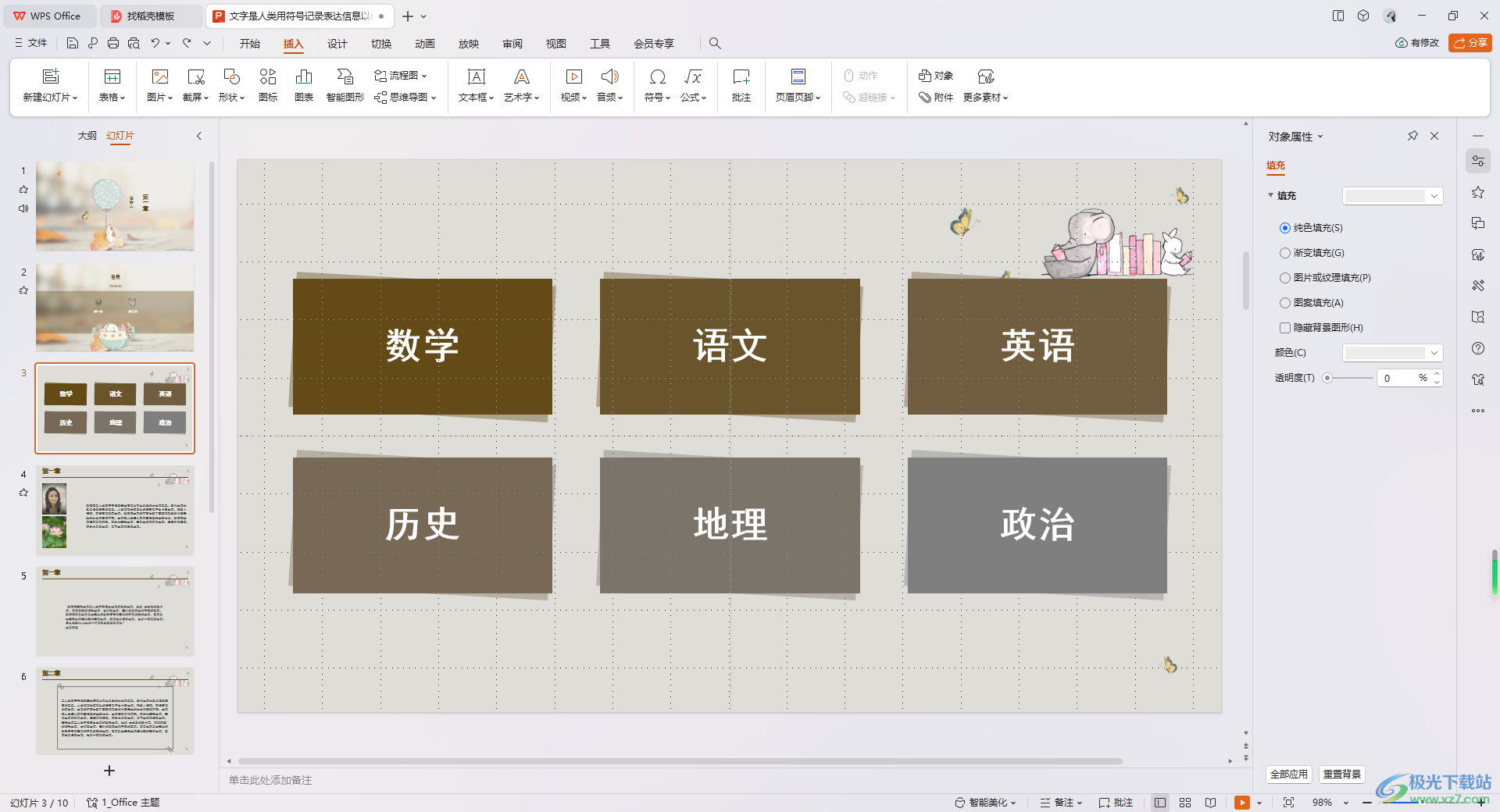1500x812 pixels.
Task: Click the Smart Graphics icon
Action: [345, 77]
